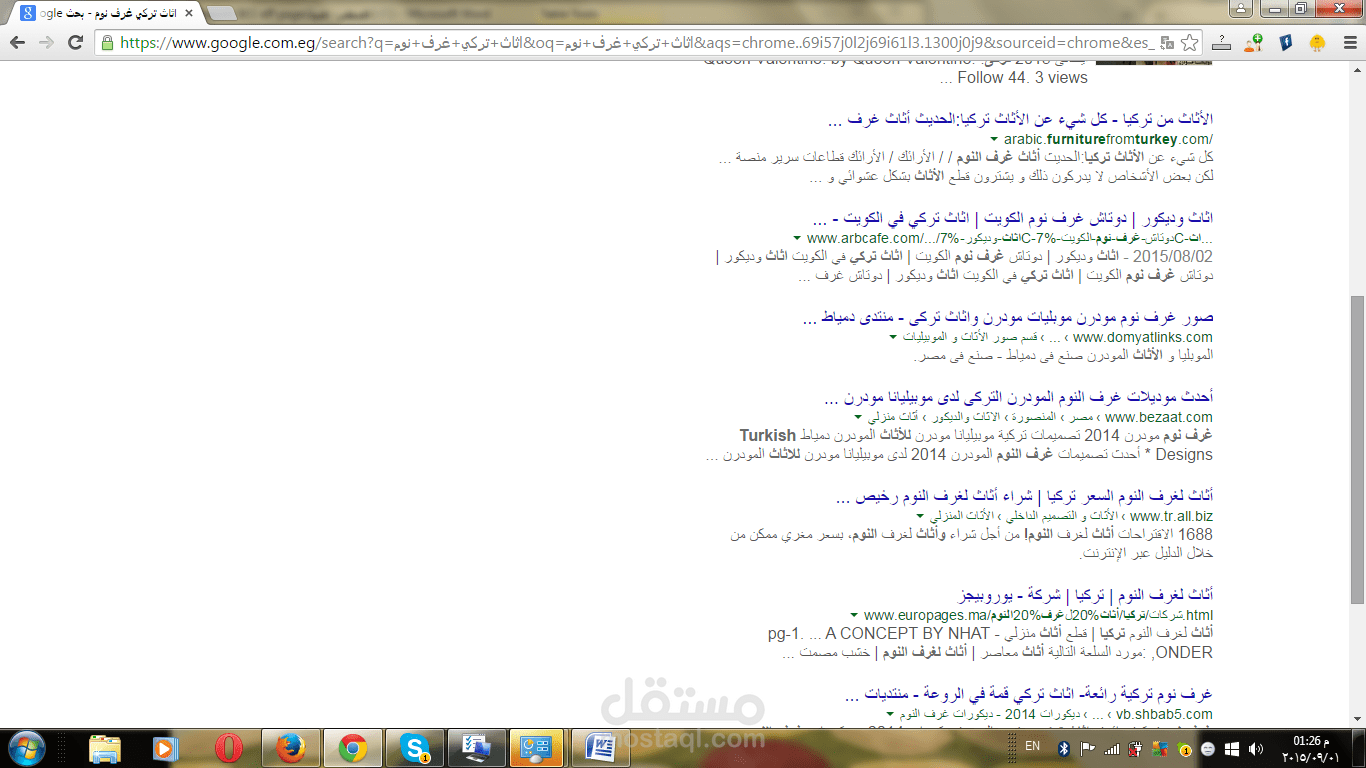Open the media player taskbar icon
This screenshot has height=768, width=1366.
coord(165,748)
